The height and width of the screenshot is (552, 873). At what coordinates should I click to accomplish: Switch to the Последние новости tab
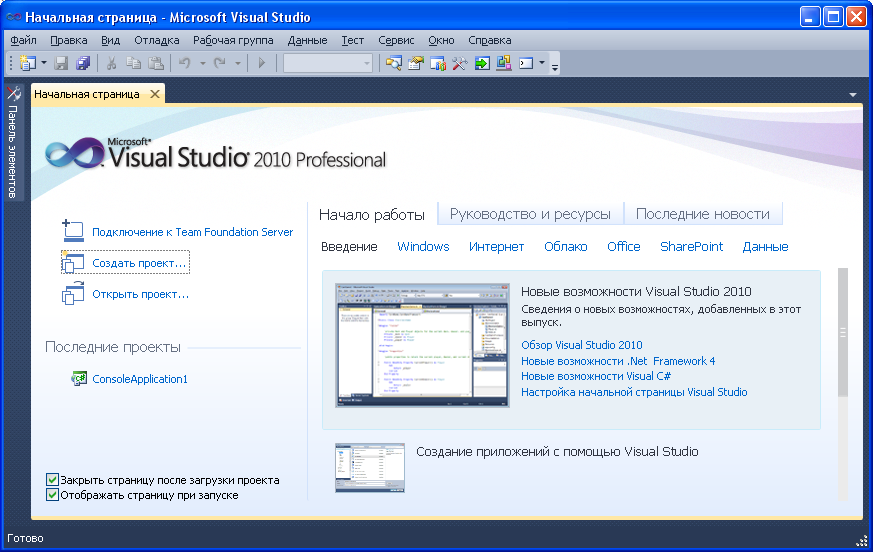click(x=703, y=214)
